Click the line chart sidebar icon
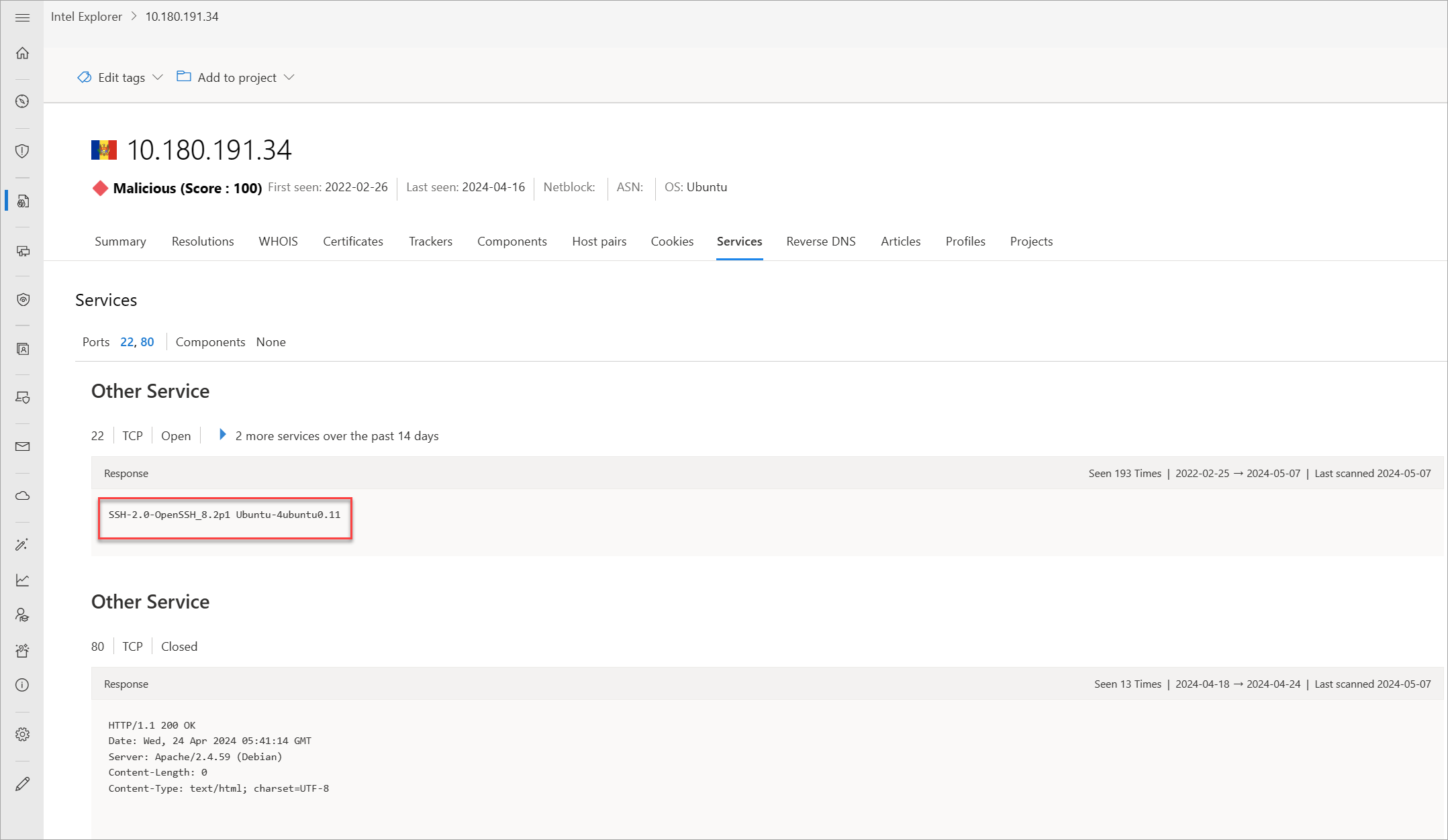Screen dimensions: 1448x840 tap(22, 580)
